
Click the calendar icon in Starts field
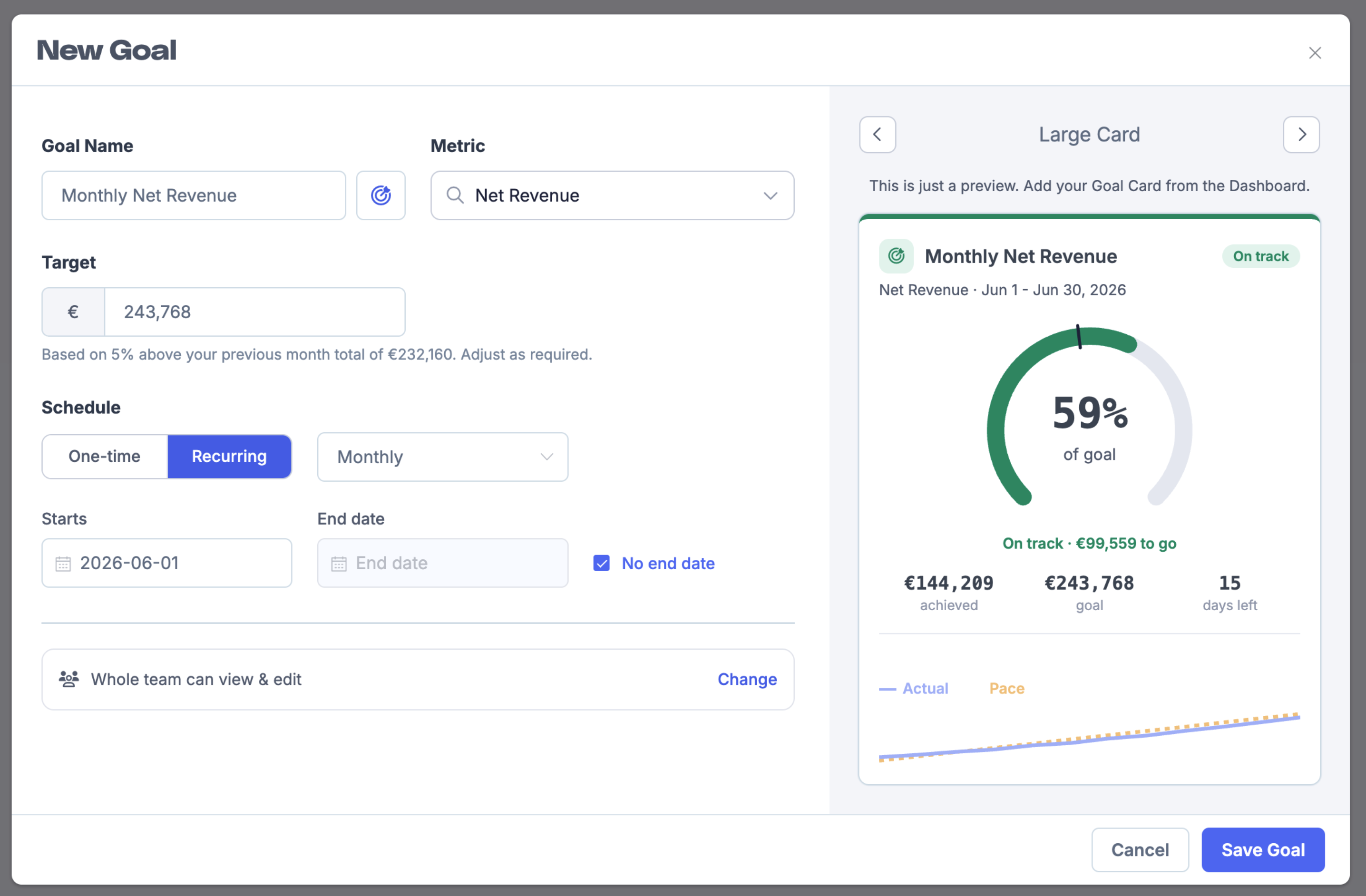(x=63, y=564)
